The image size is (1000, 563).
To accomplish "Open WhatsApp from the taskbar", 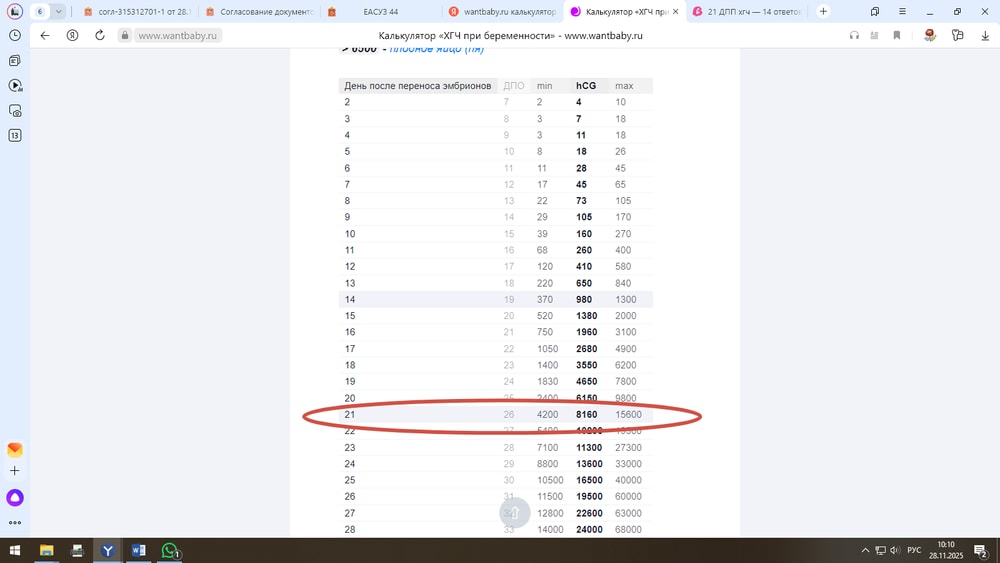I will pos(170,550).
